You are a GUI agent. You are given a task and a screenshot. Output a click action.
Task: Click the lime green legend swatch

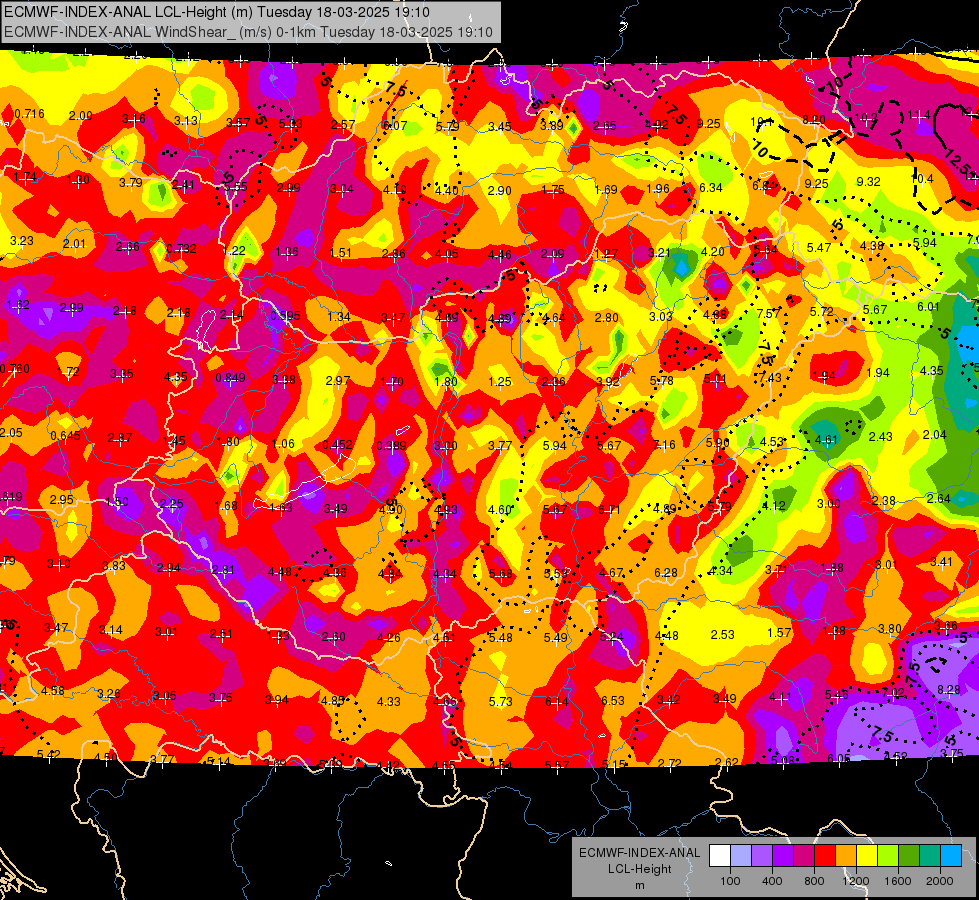click(888, 856)
